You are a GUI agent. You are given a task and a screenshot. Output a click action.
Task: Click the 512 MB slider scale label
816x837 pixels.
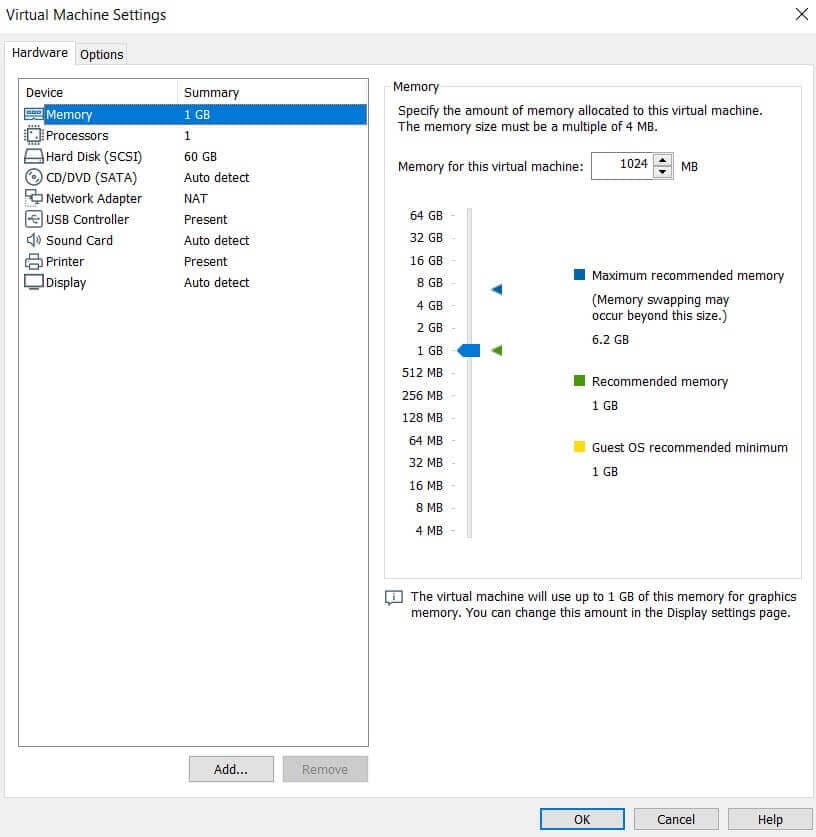[x=422, y=373]
